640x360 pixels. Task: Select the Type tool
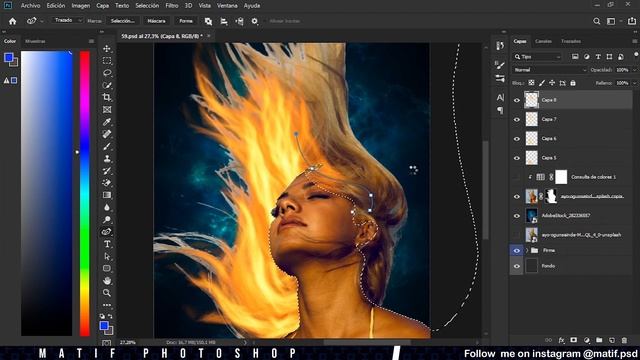(107, 244)
